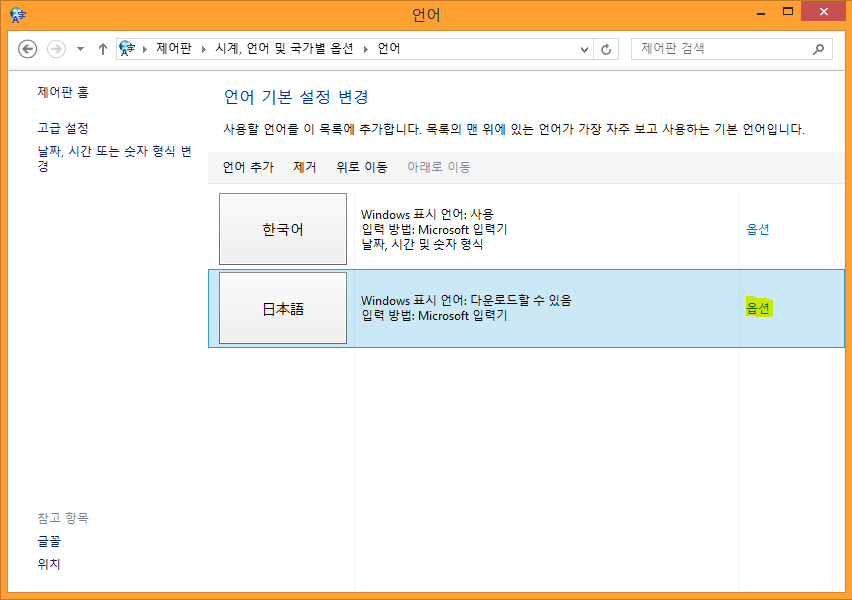The width and height of the screenshot is (852, 600).
Task: Click the text '날짜, 시간 및 숫자 형식'
Action: tap(422, 245)
